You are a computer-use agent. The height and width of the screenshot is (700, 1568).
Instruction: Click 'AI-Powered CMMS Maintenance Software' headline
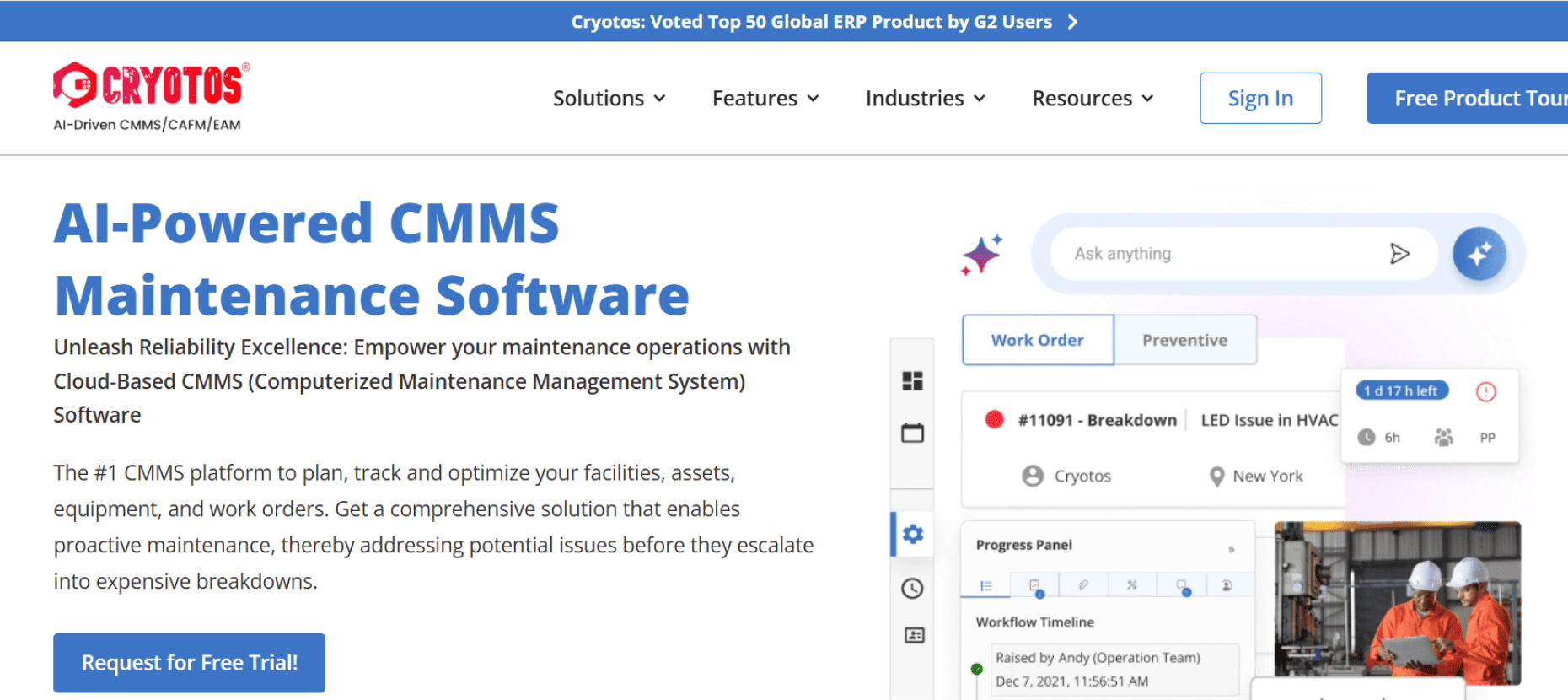[372, 259]
